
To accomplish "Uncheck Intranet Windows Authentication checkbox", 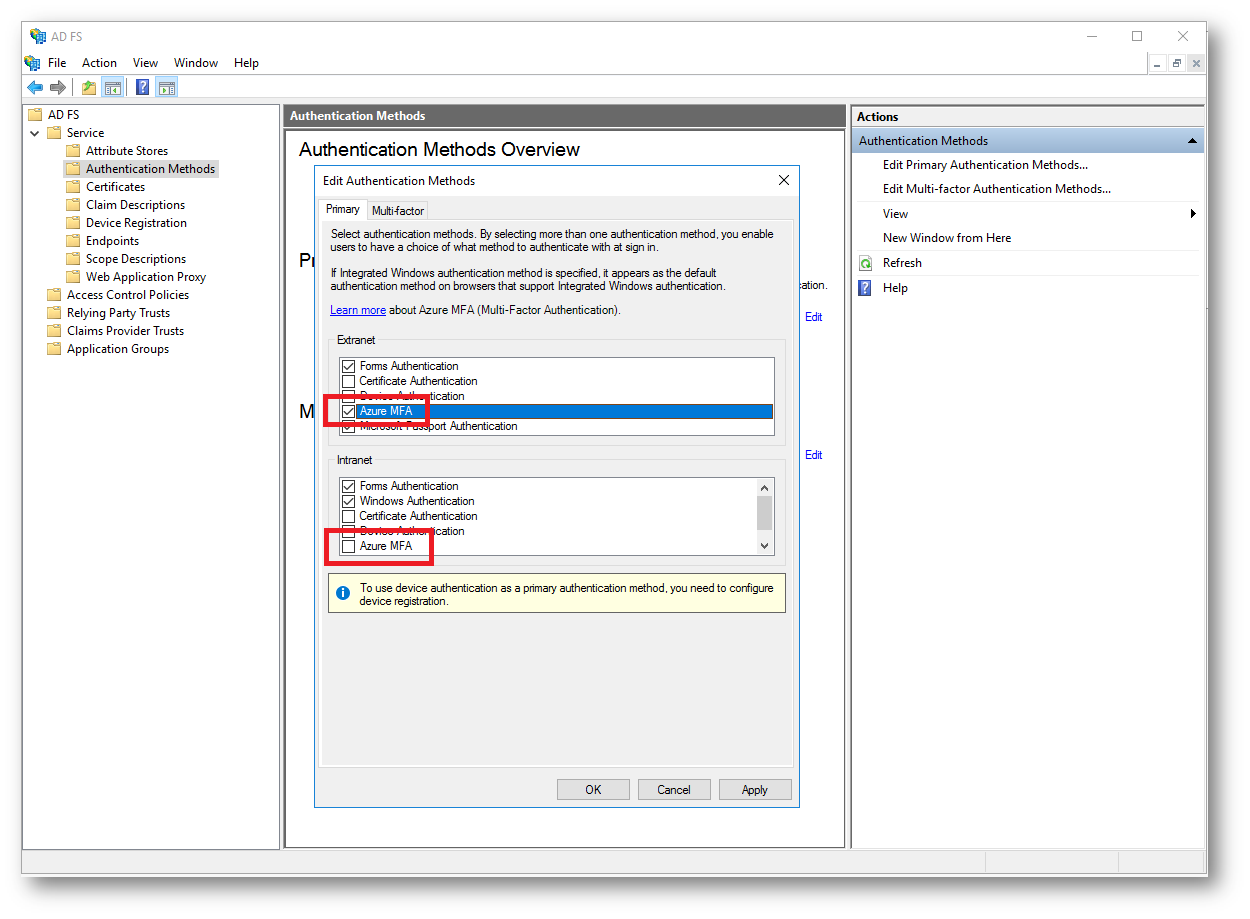I will point(348,502).
